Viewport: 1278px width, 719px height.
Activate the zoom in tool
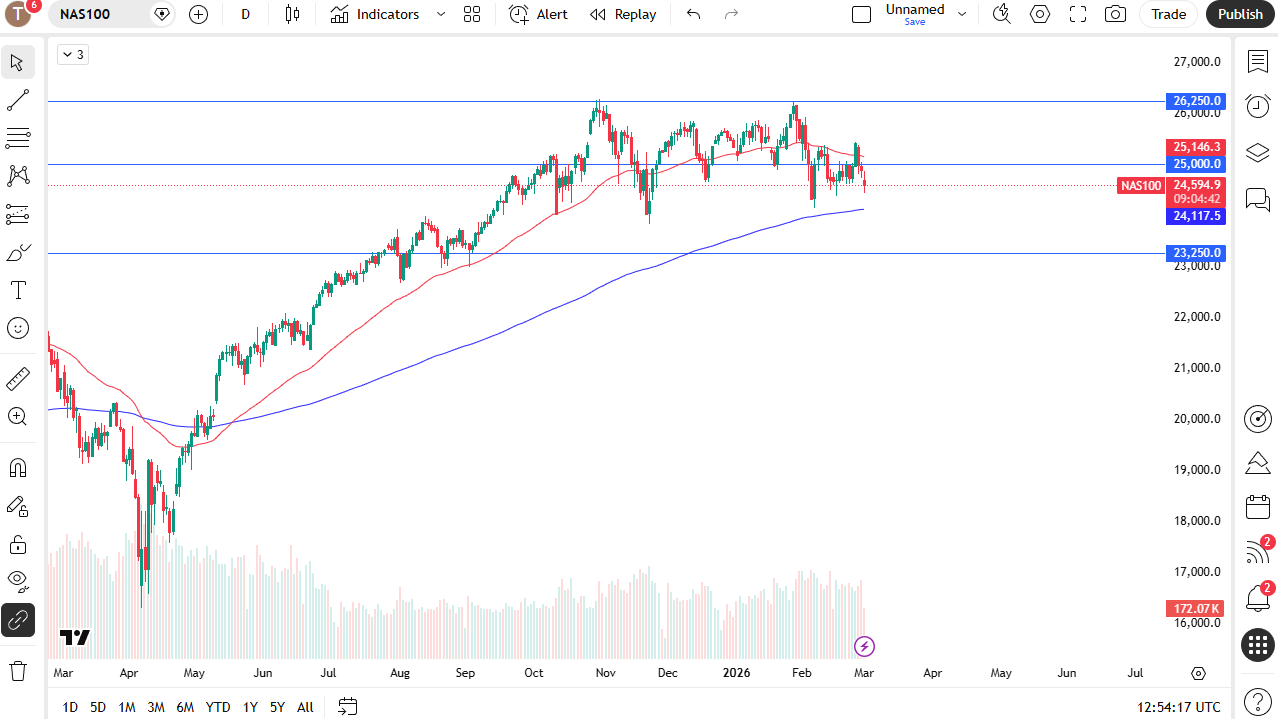[18, 417]
